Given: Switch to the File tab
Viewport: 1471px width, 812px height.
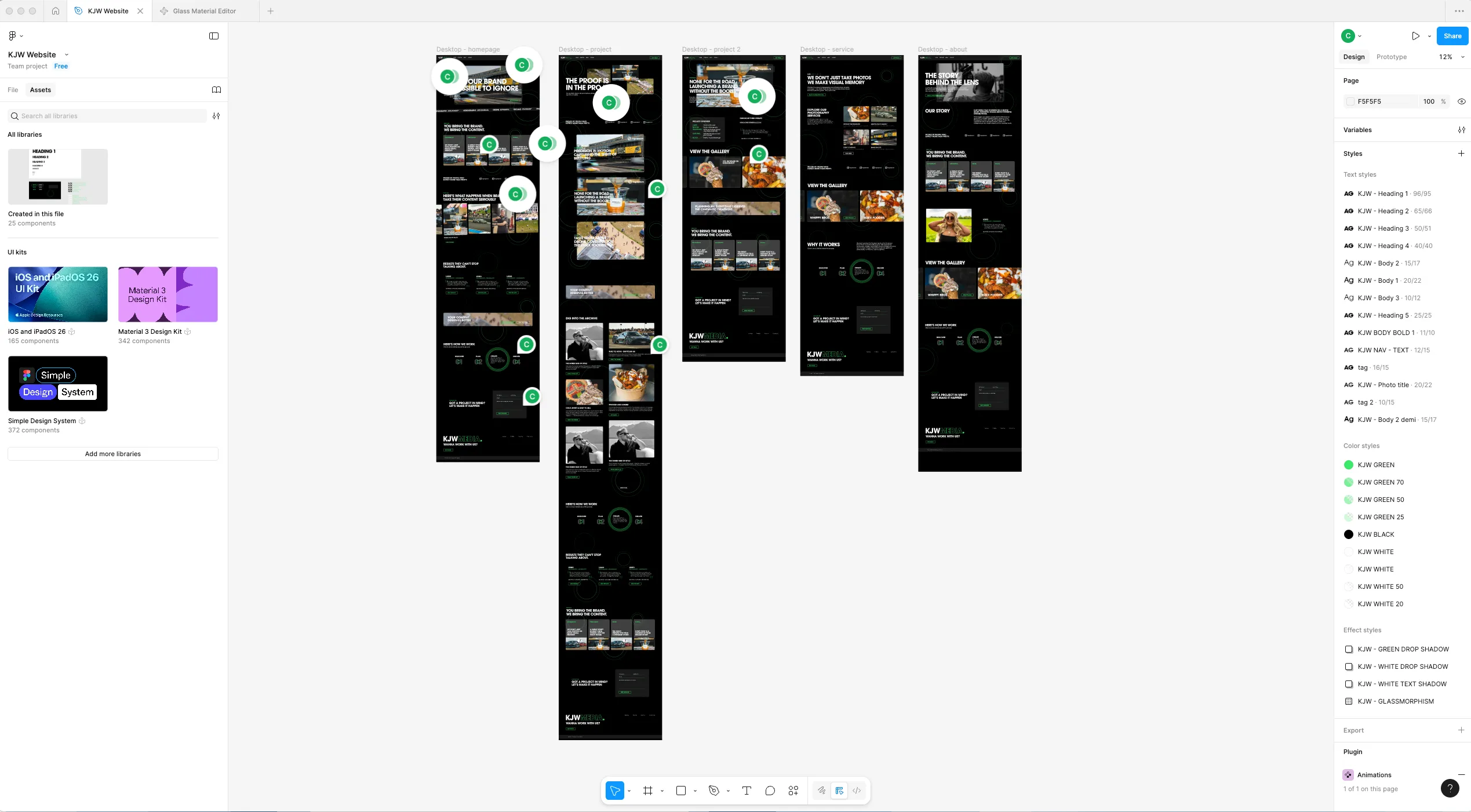Looking at the screenshot, I should 13,90.
